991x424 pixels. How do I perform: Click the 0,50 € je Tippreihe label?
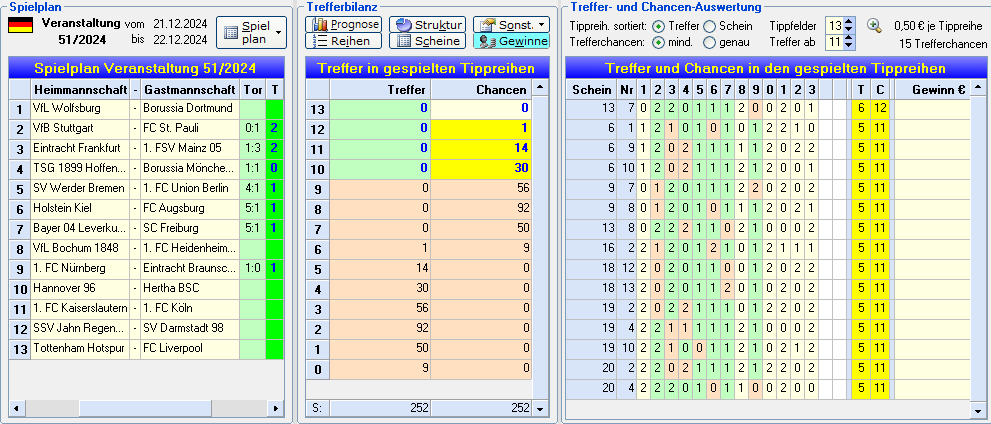pos(940,27)
